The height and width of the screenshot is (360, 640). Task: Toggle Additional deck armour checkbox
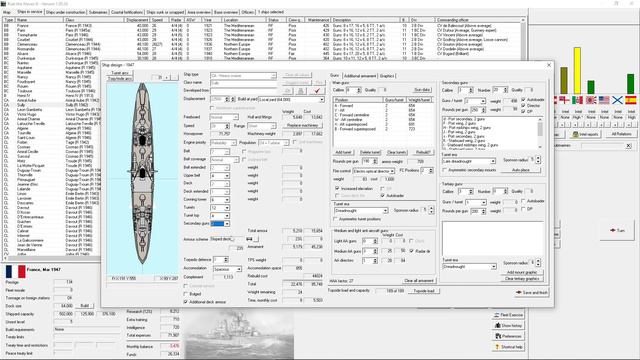[x=186, y=302]
